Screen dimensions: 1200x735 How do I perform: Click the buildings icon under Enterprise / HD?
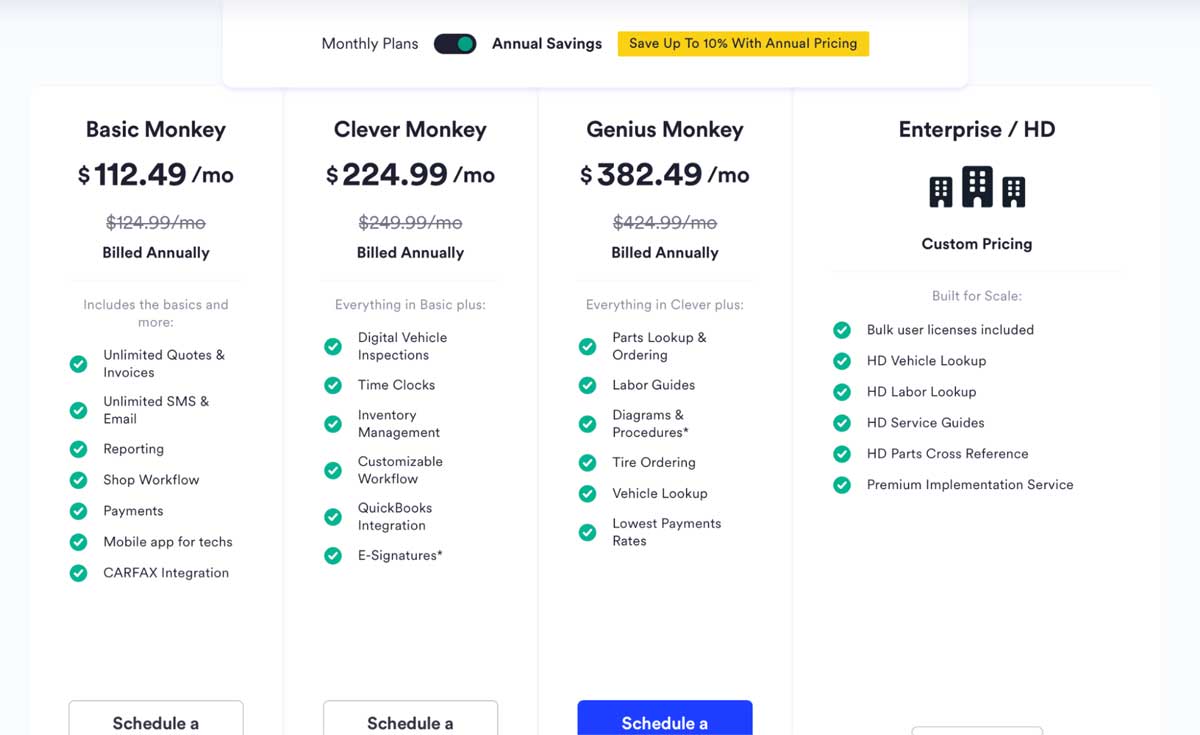point(976,187)
